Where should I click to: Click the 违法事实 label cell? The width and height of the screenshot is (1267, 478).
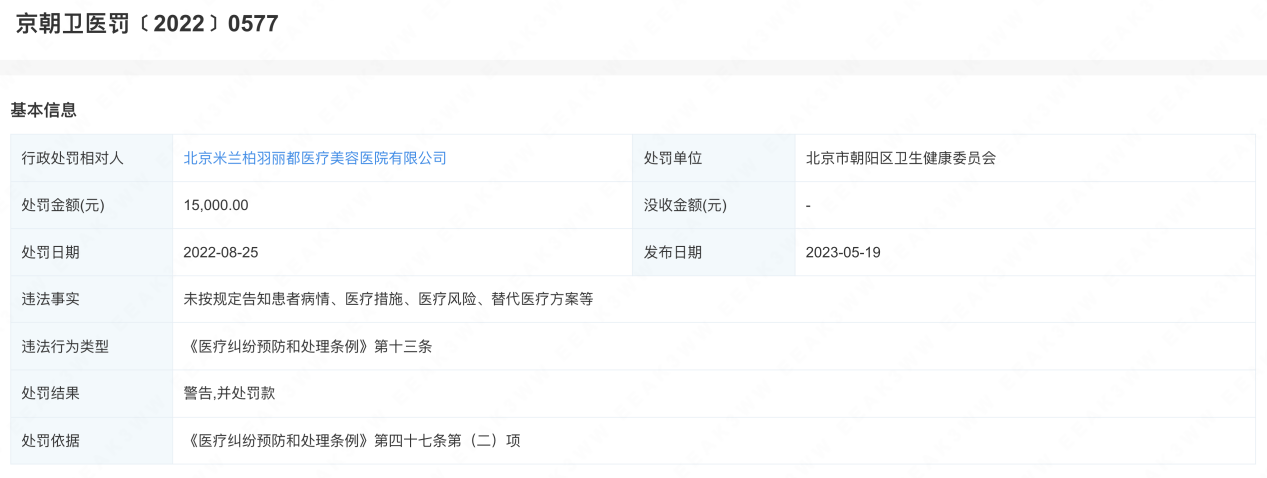92,299
